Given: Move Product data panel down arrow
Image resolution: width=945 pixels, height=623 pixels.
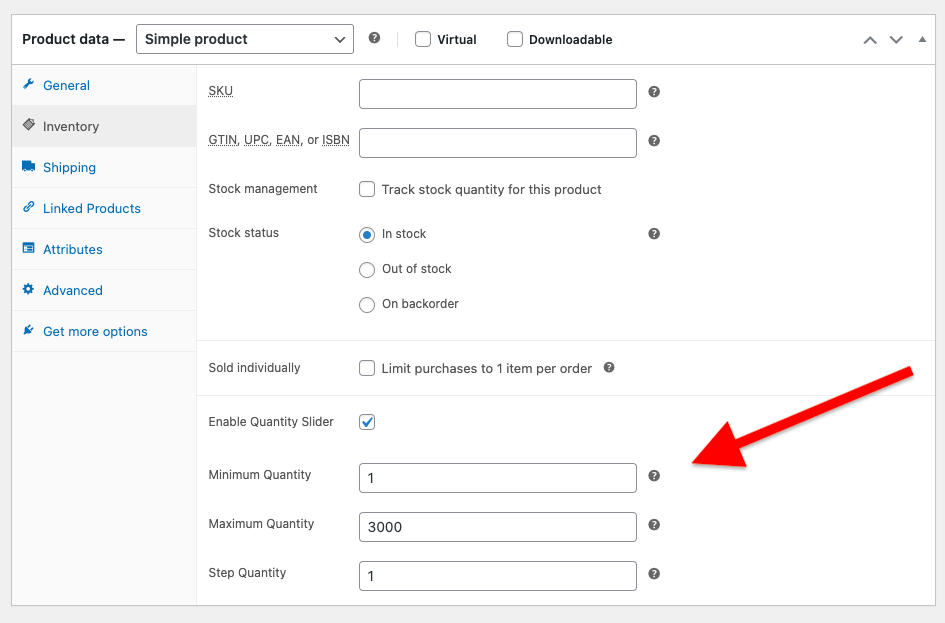Looking at the screenshot, I should click(896, 40).
